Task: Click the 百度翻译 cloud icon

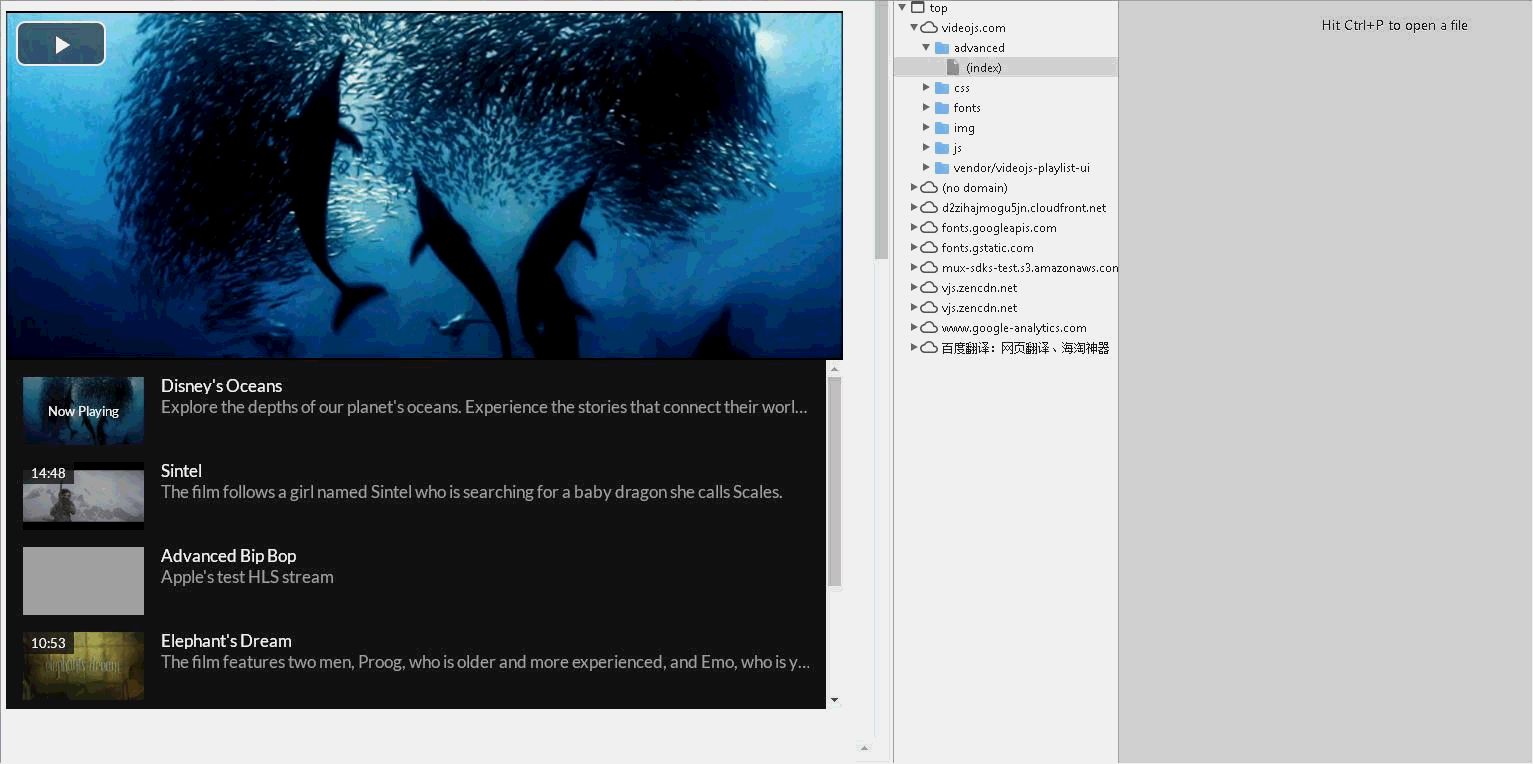Action: (x=929, y=348)
